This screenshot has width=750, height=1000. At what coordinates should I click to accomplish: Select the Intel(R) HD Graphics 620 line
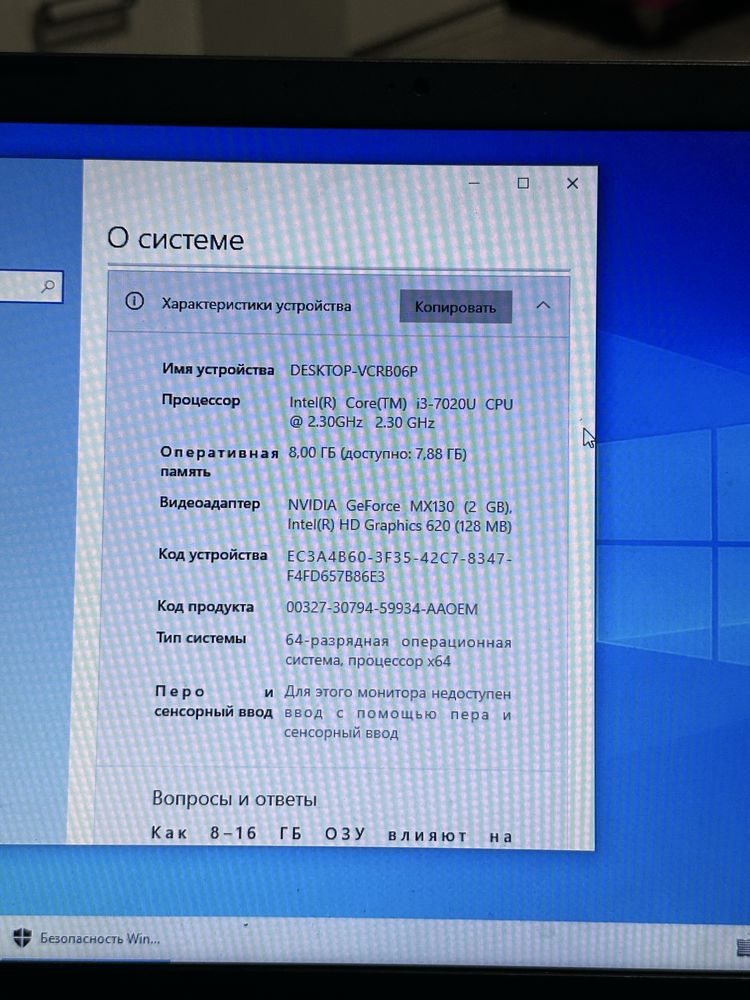pos(399,526)
